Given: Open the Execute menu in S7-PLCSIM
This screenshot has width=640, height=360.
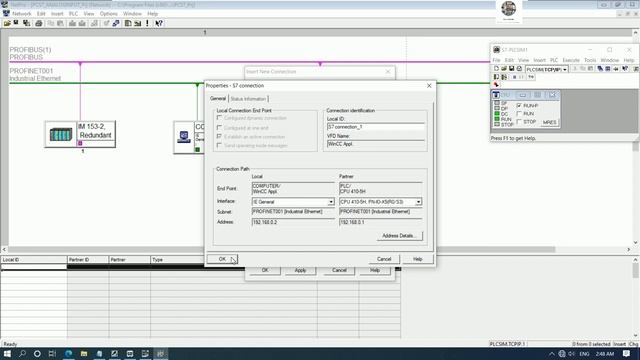Looking at the screenshot, I should pyautogui.click(x=571, y=60).
